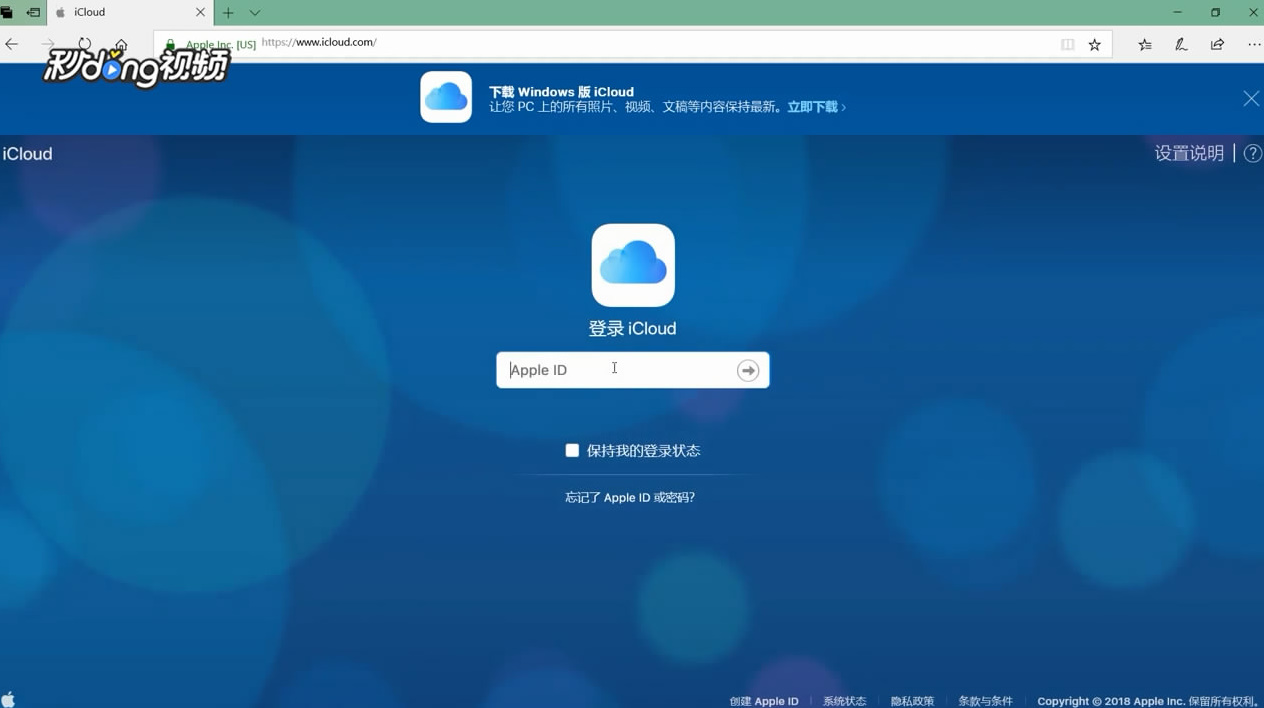Click the set tabs aside icon

tap(33, 13)
